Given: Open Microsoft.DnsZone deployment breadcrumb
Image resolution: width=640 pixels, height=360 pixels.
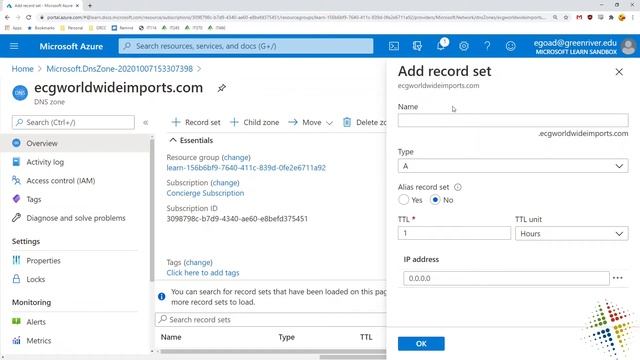Looking at the screenshot, I should [119, 69].
